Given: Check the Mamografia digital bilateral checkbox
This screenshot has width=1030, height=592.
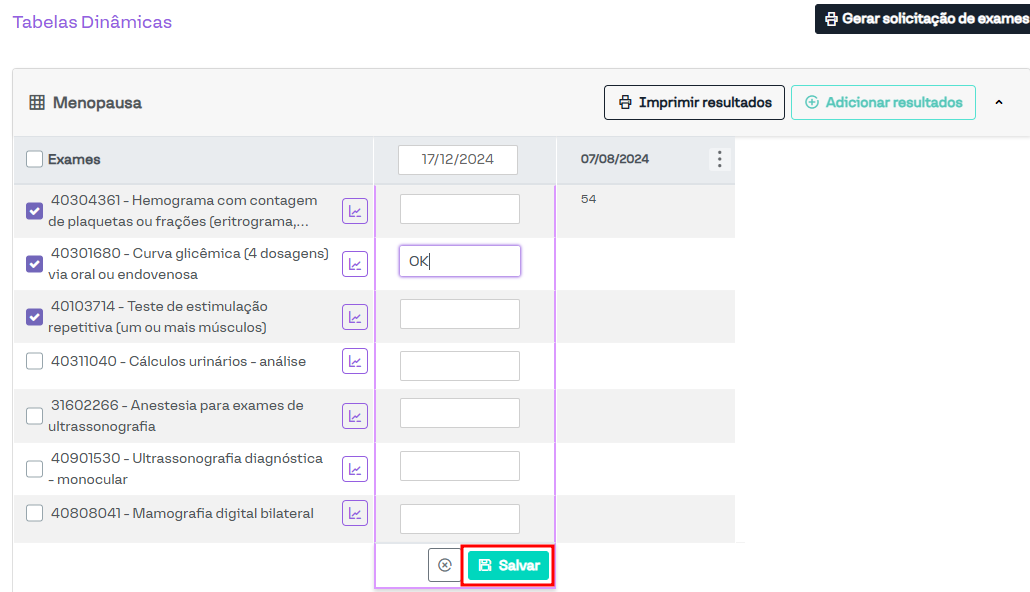Looking at the screenshot, I should tap(34, 513).
